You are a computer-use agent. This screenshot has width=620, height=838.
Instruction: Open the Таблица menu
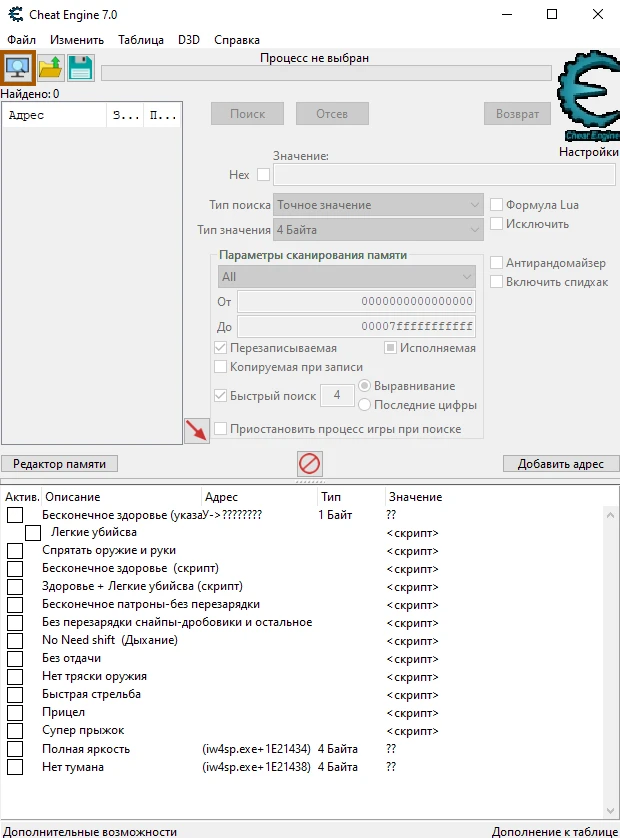(141, 40)
